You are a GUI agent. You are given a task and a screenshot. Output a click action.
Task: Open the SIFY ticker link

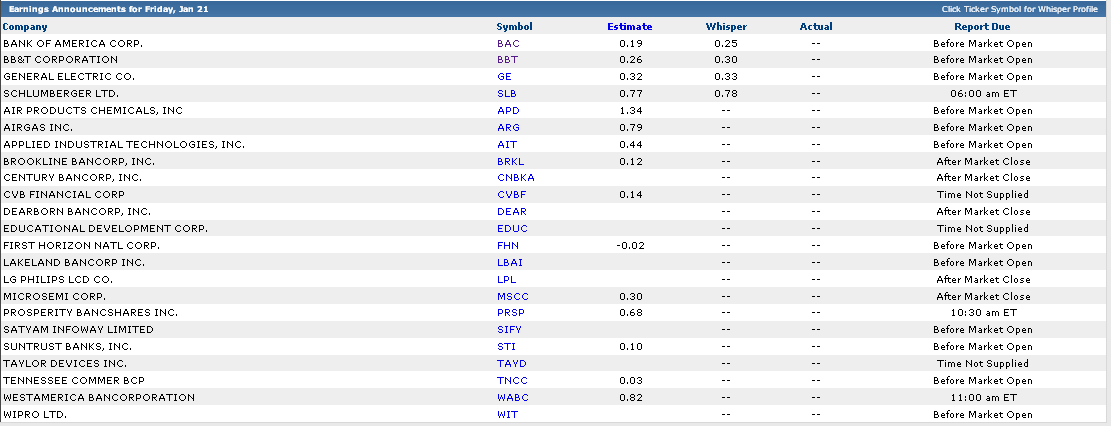pos(509,330)
